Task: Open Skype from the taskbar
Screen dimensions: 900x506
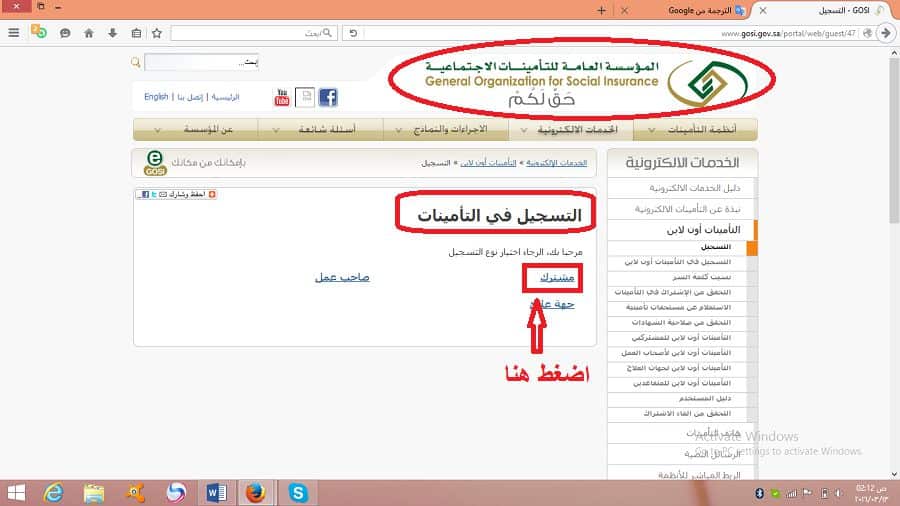Action: click(298, 493)
